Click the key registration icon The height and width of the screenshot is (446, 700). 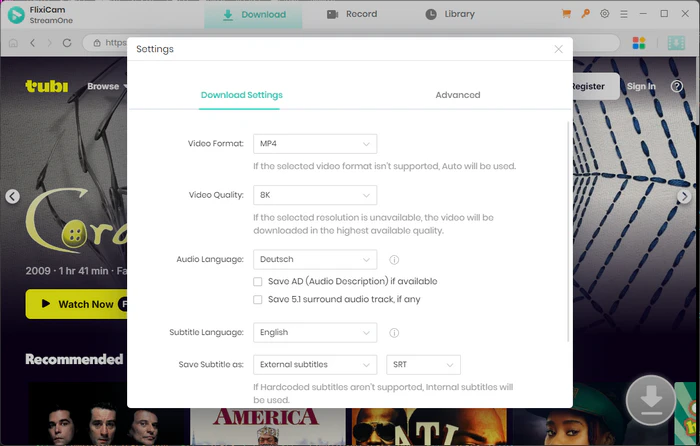point(585,14)
